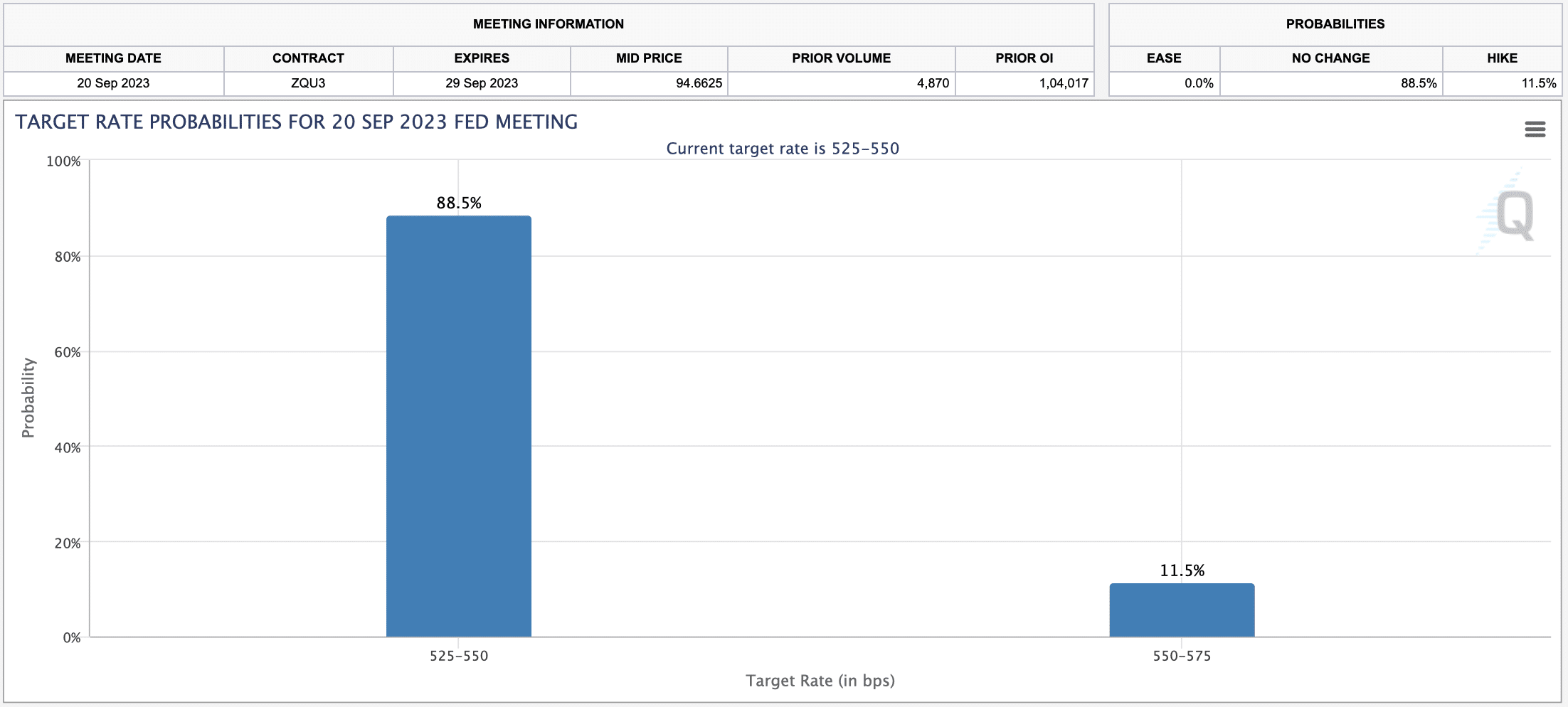Open the chart context hamburger menu

point(1535,129)
